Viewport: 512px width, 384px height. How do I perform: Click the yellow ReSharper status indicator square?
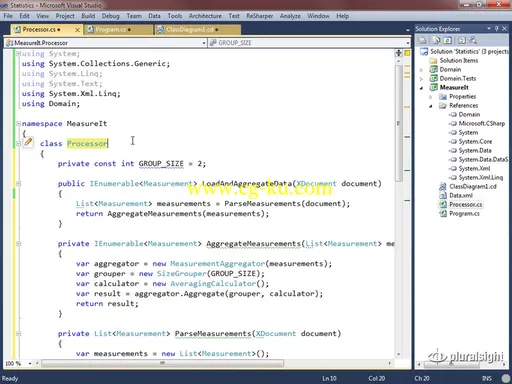pos(407,53)
